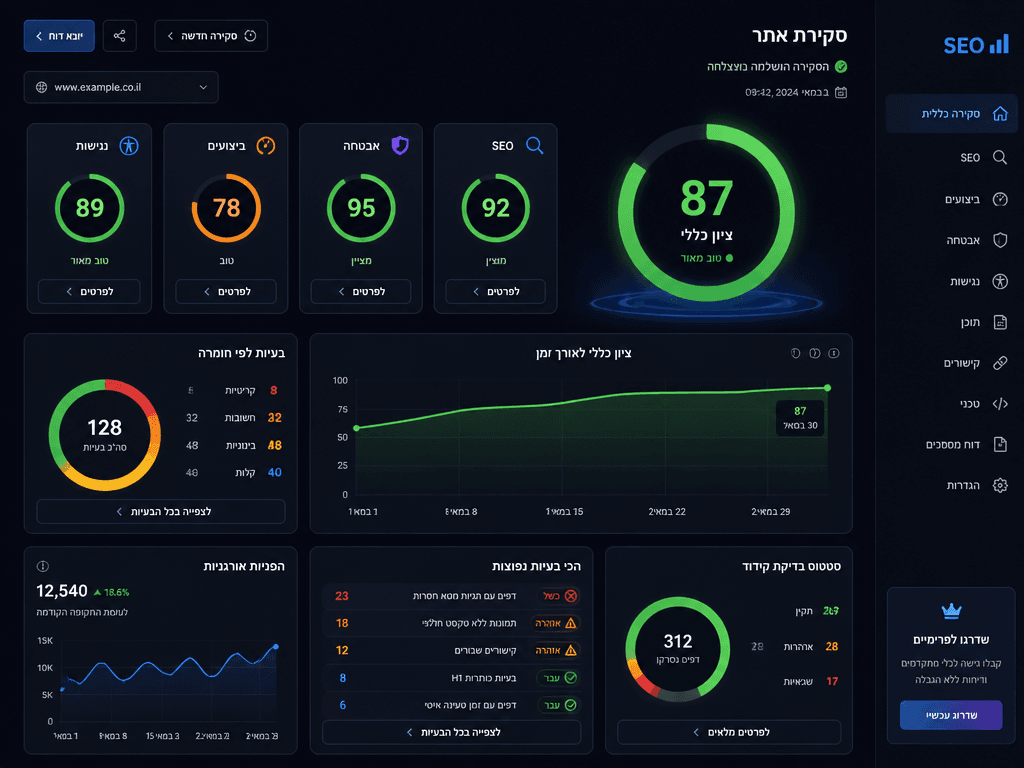Screen dimensions: 1024x768
Task: Click the links chain icon
Action: (1000, 363)
